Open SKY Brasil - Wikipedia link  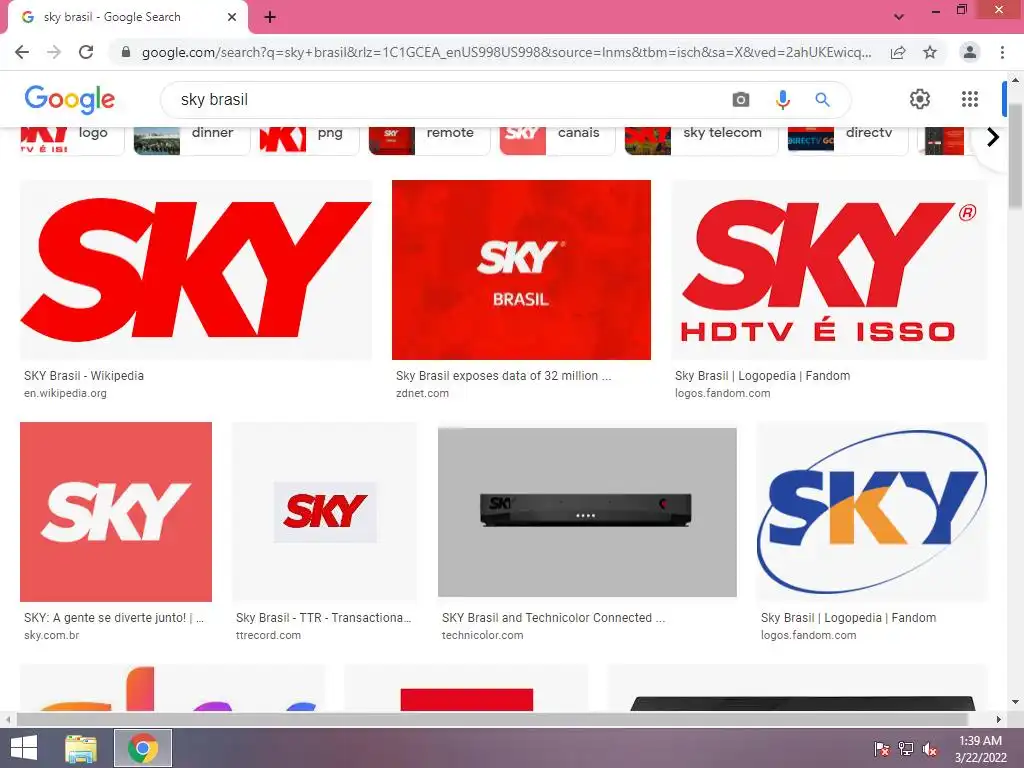coord(84,376)
